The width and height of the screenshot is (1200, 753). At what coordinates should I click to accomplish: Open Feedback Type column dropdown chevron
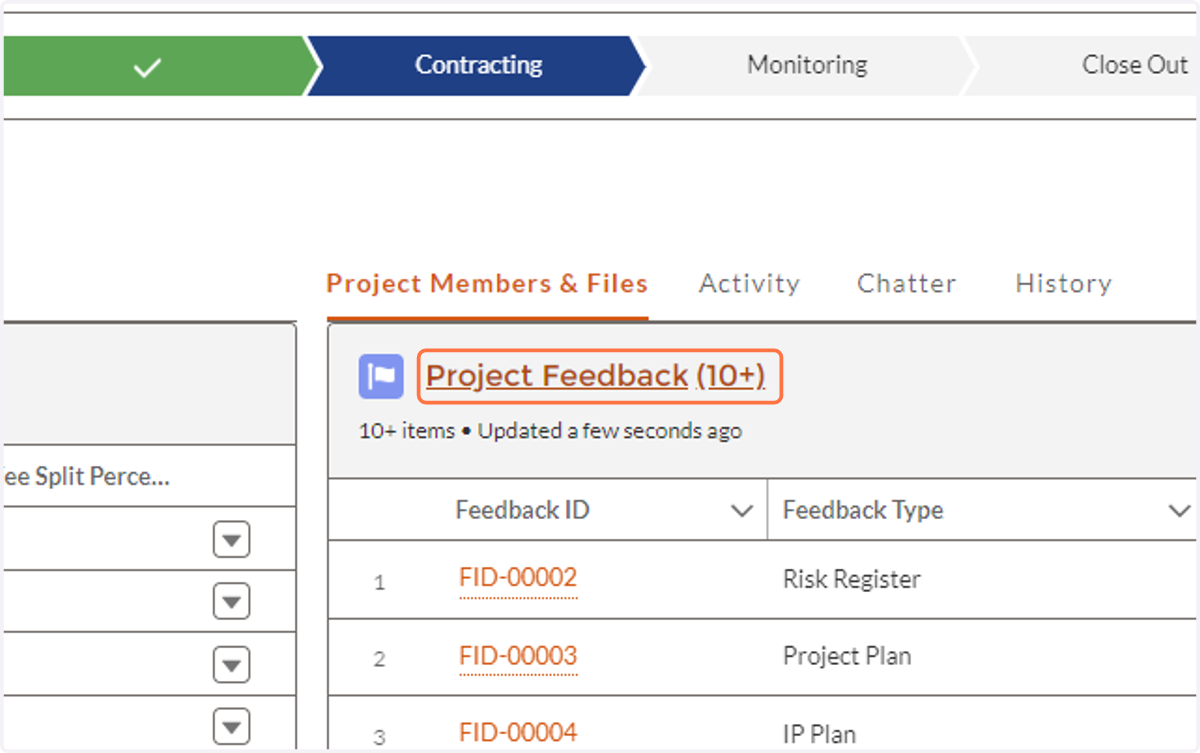pyautogui.click(x=1179, y=511)
